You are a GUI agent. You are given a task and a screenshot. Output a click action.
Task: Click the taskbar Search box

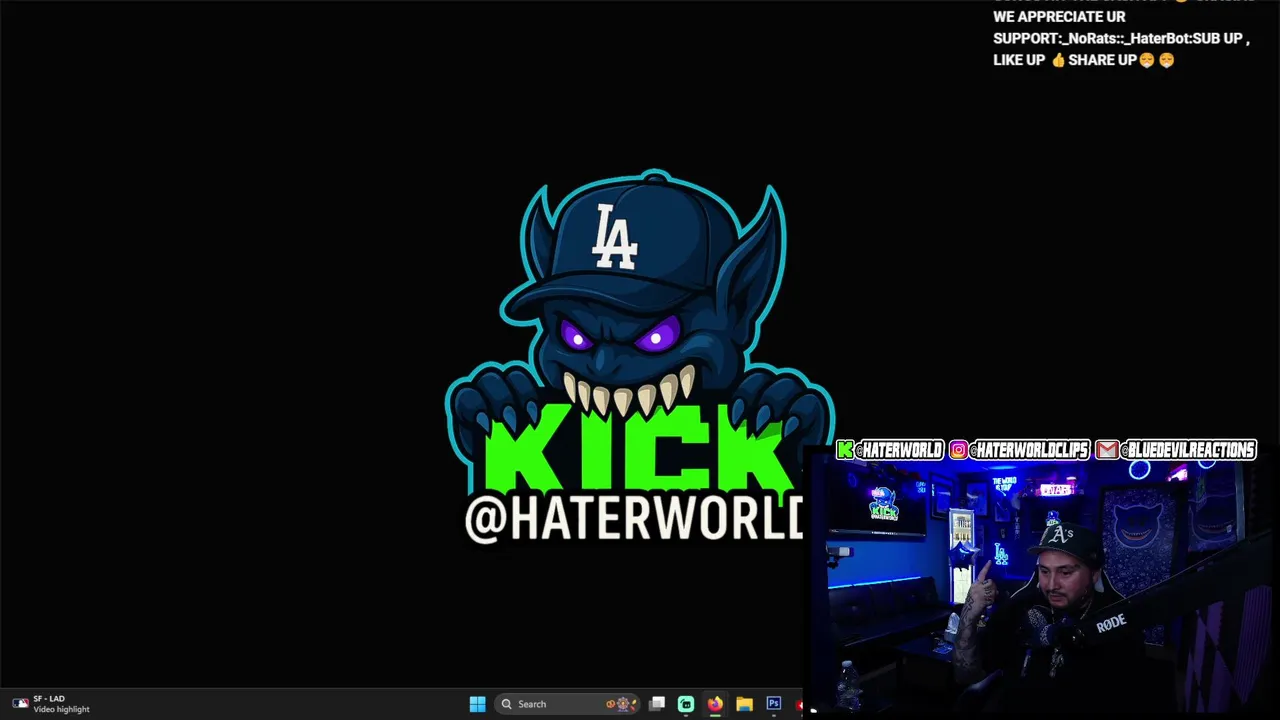(x=567, y=704)
